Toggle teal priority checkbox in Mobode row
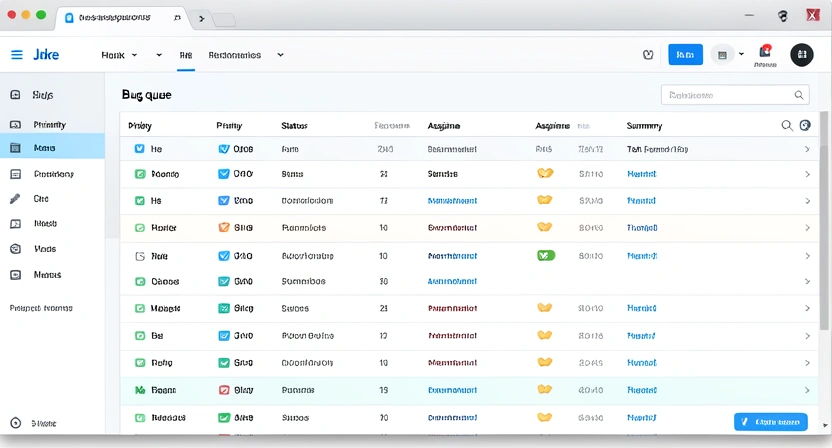This screenshot has height=448, width=832. tap(224, 308)
